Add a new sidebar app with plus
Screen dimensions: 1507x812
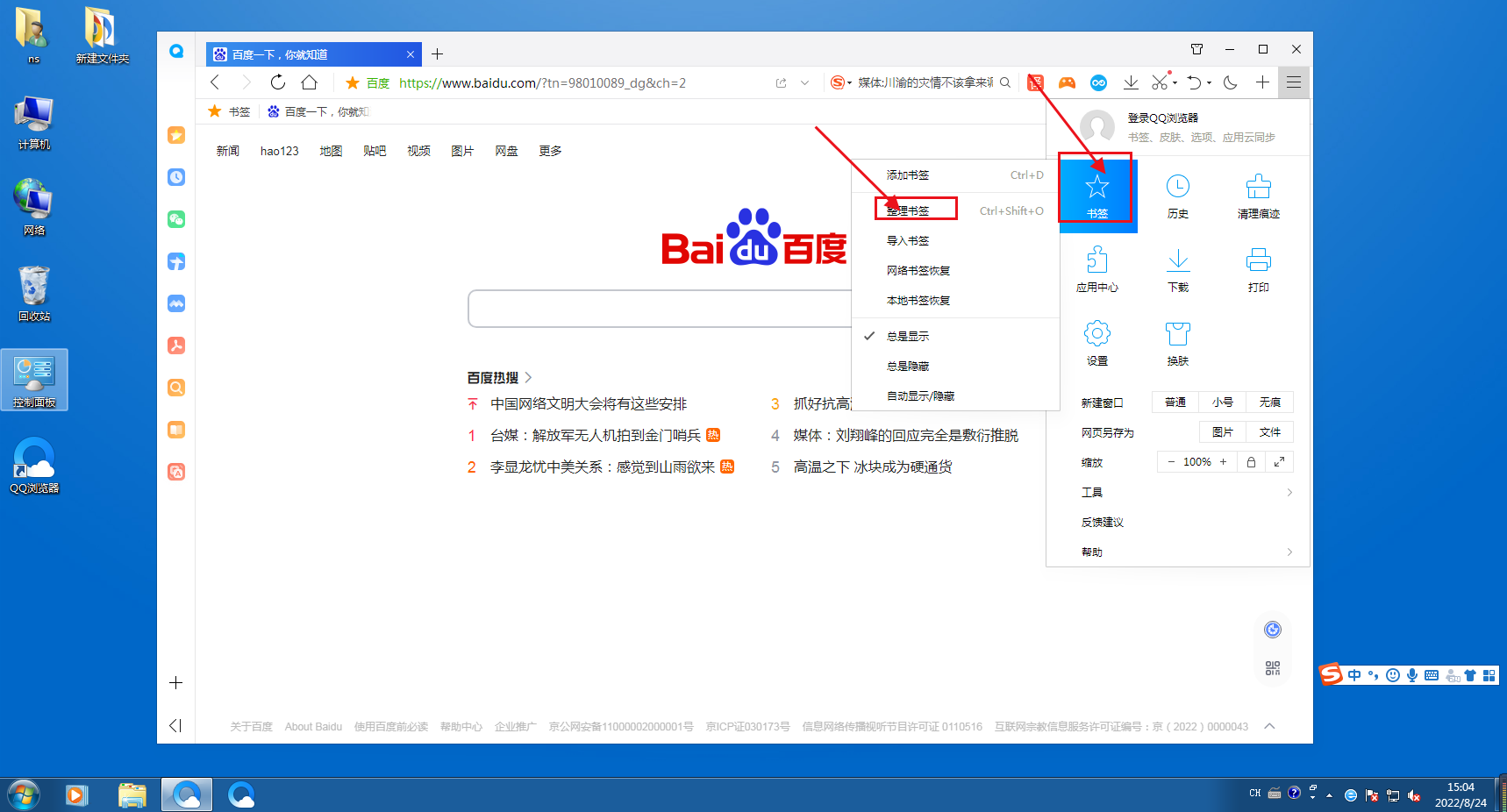point(176,682)
